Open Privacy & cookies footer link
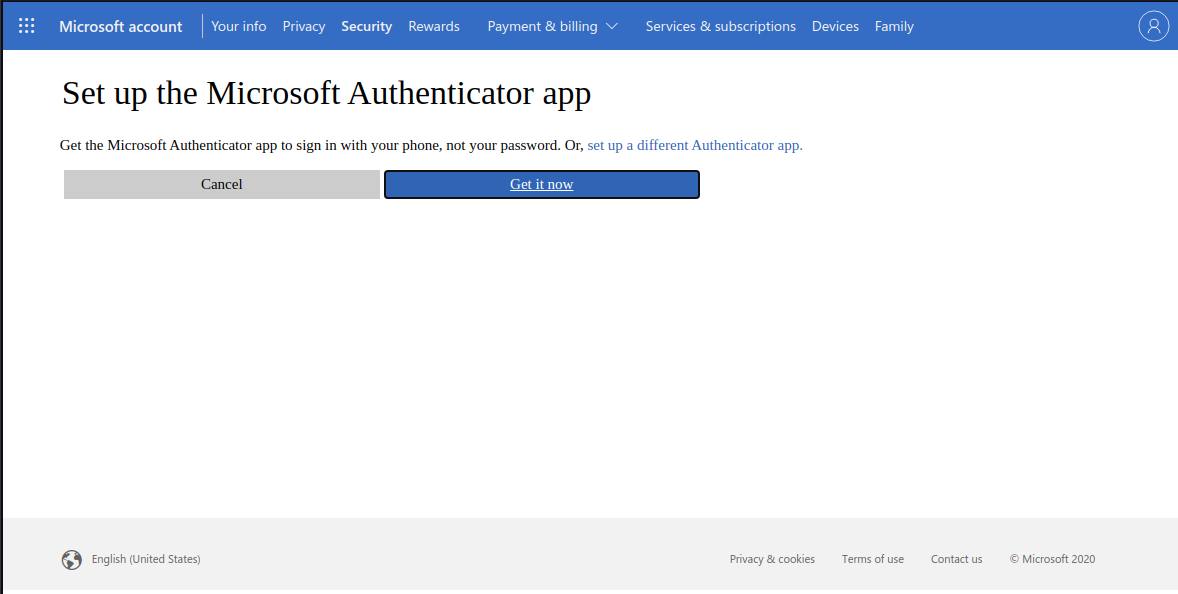The height and width of the screenshot is (594, 1178). point(772,559)
